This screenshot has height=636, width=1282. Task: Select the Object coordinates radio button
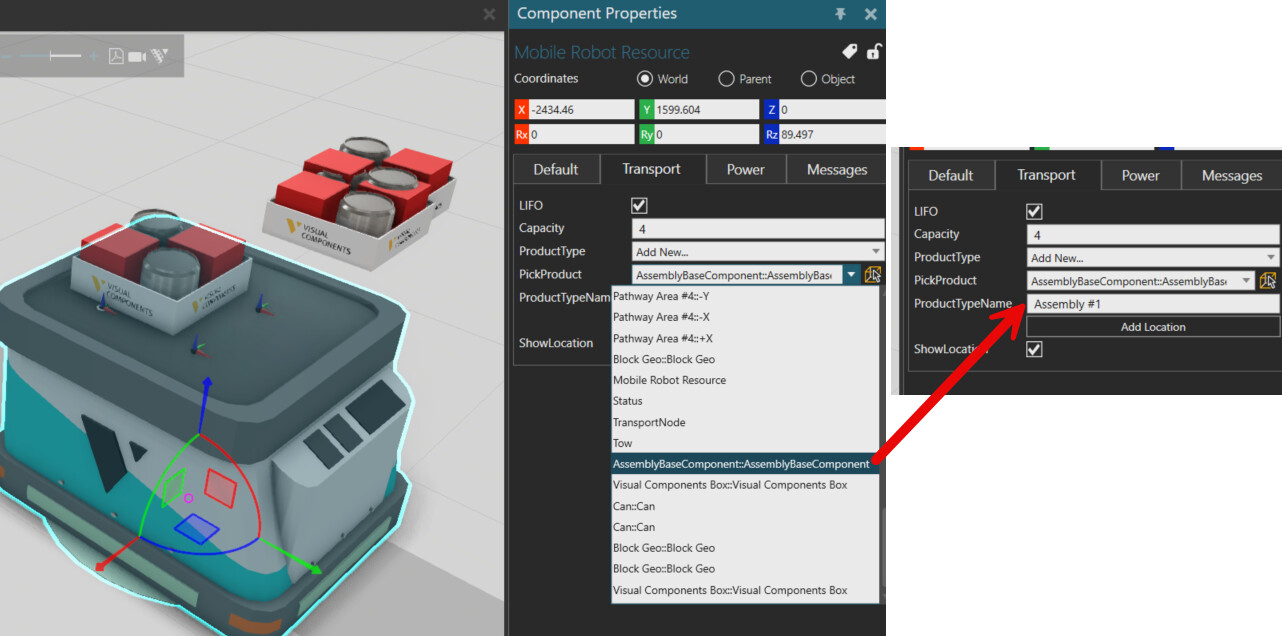tap(808, 79)
